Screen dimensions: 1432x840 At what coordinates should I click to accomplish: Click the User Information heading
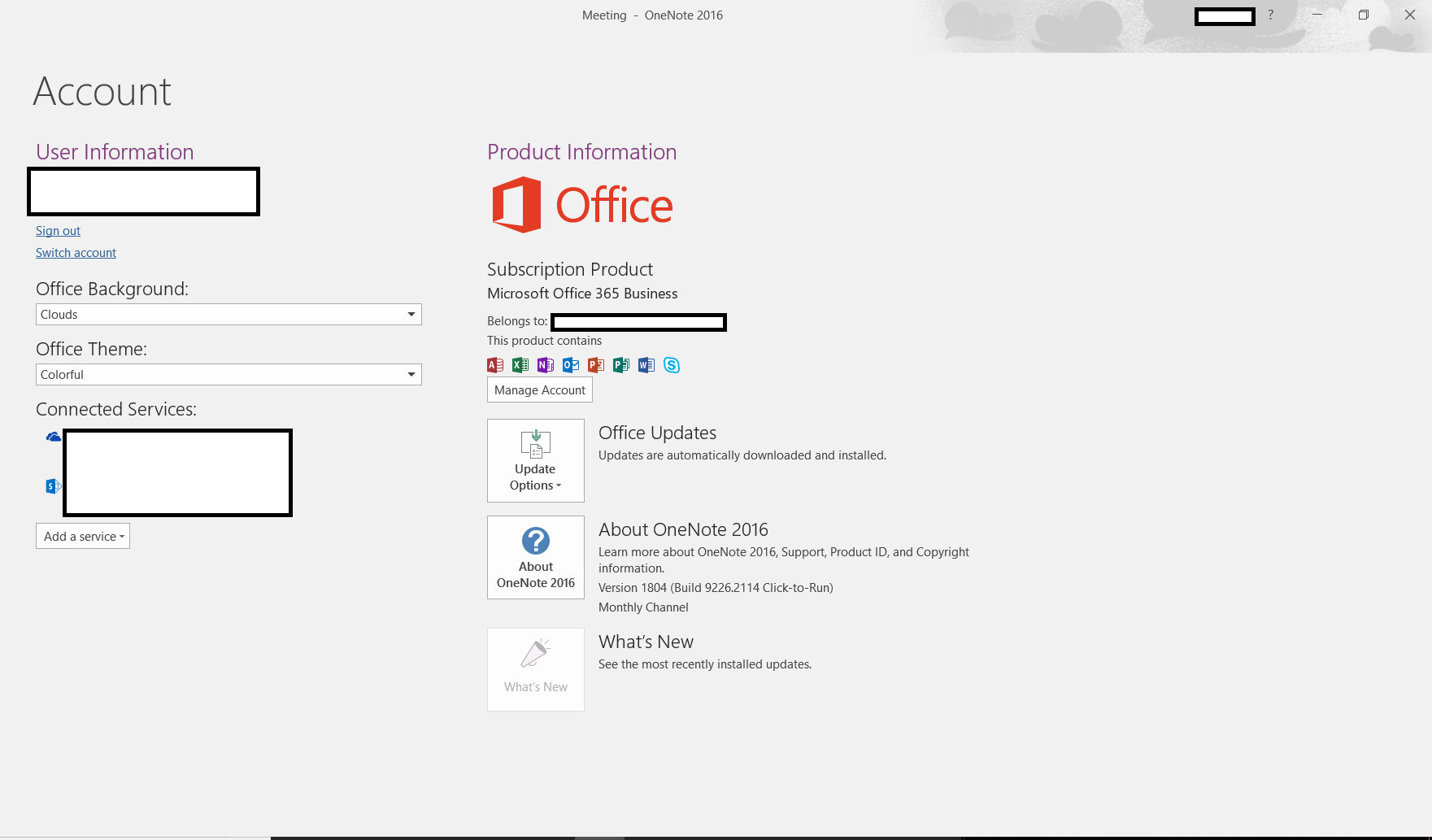[115, 152]
